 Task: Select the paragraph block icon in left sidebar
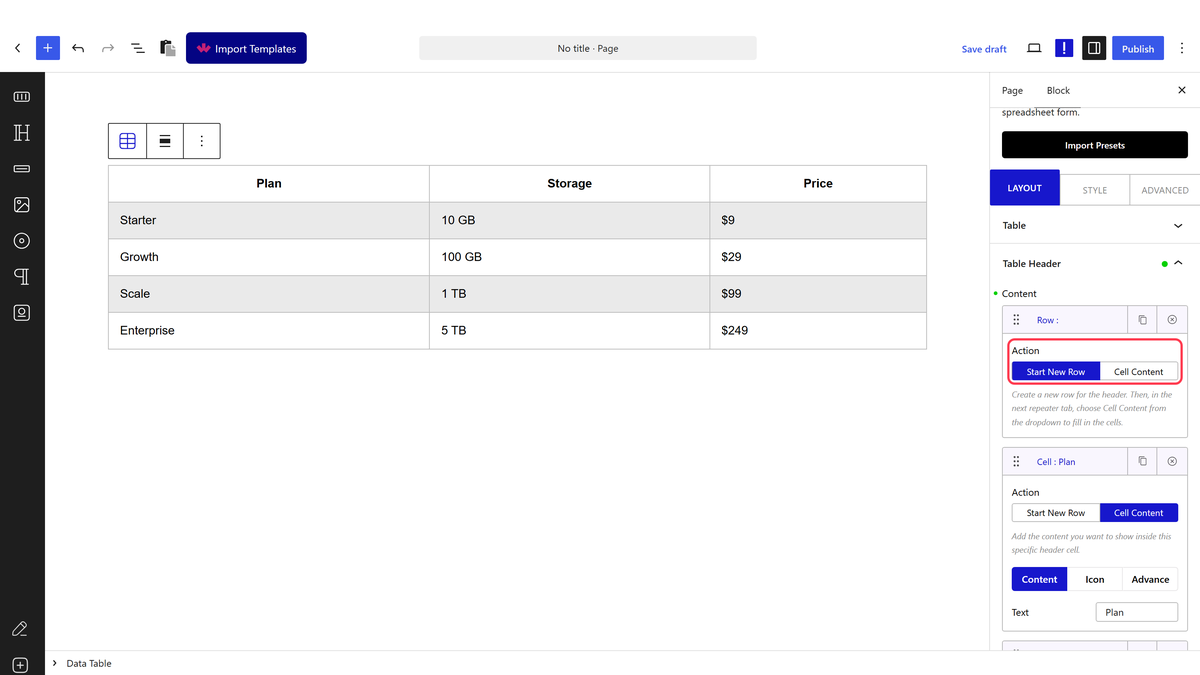[22, 277]
